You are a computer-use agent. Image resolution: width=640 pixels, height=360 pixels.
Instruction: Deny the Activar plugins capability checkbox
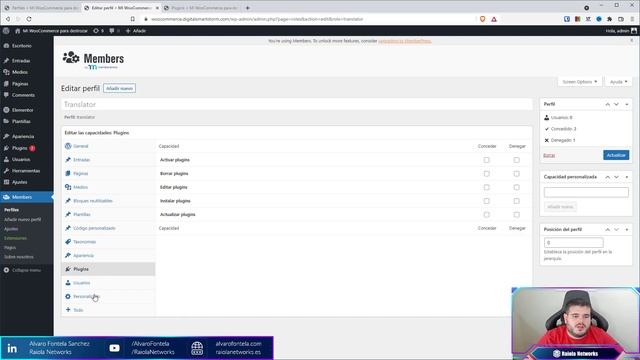pos(517,160)
